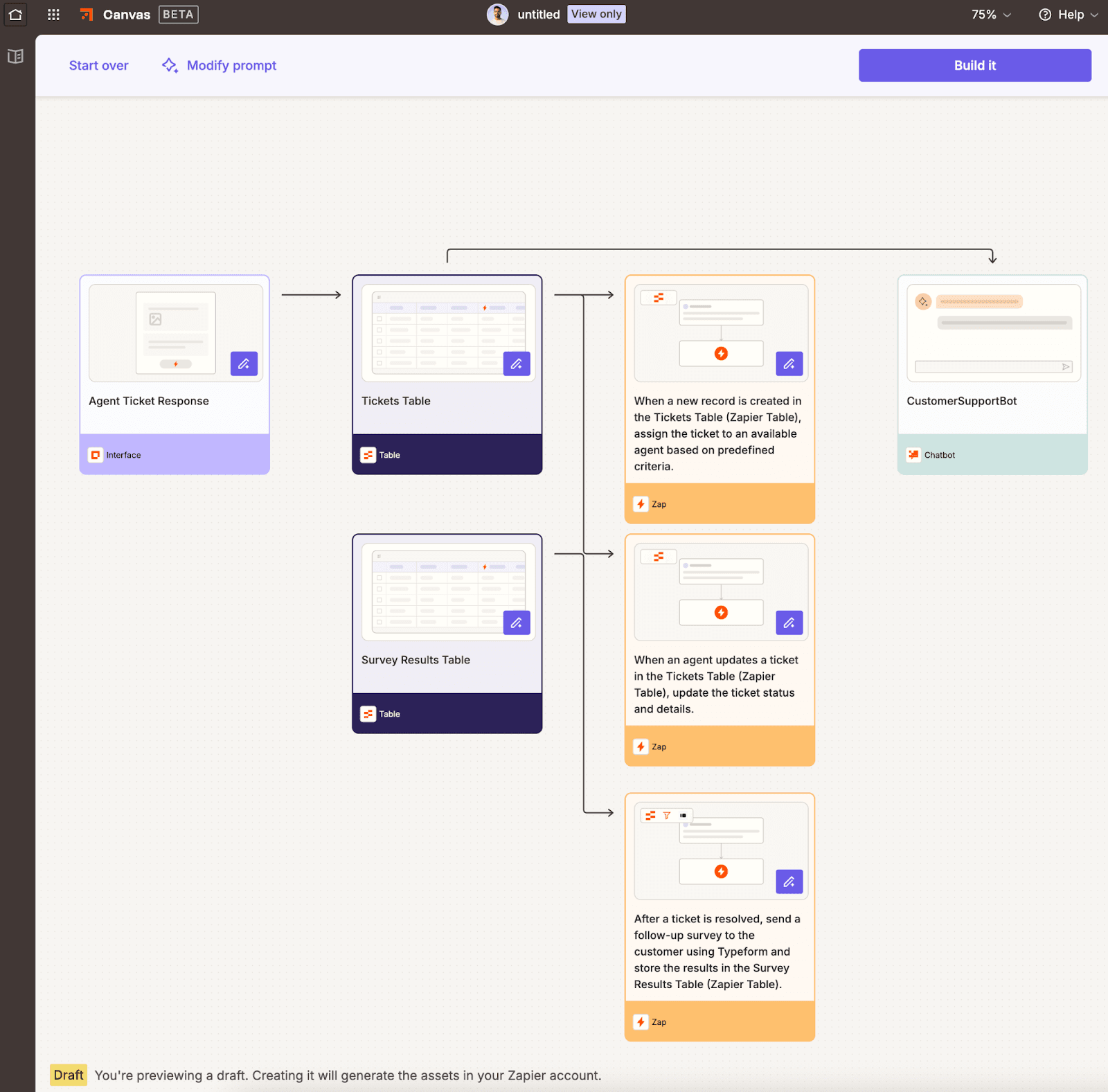
Task: Click Zap bolt icon on assign-ticket card
Action: [x=641, y=504]
